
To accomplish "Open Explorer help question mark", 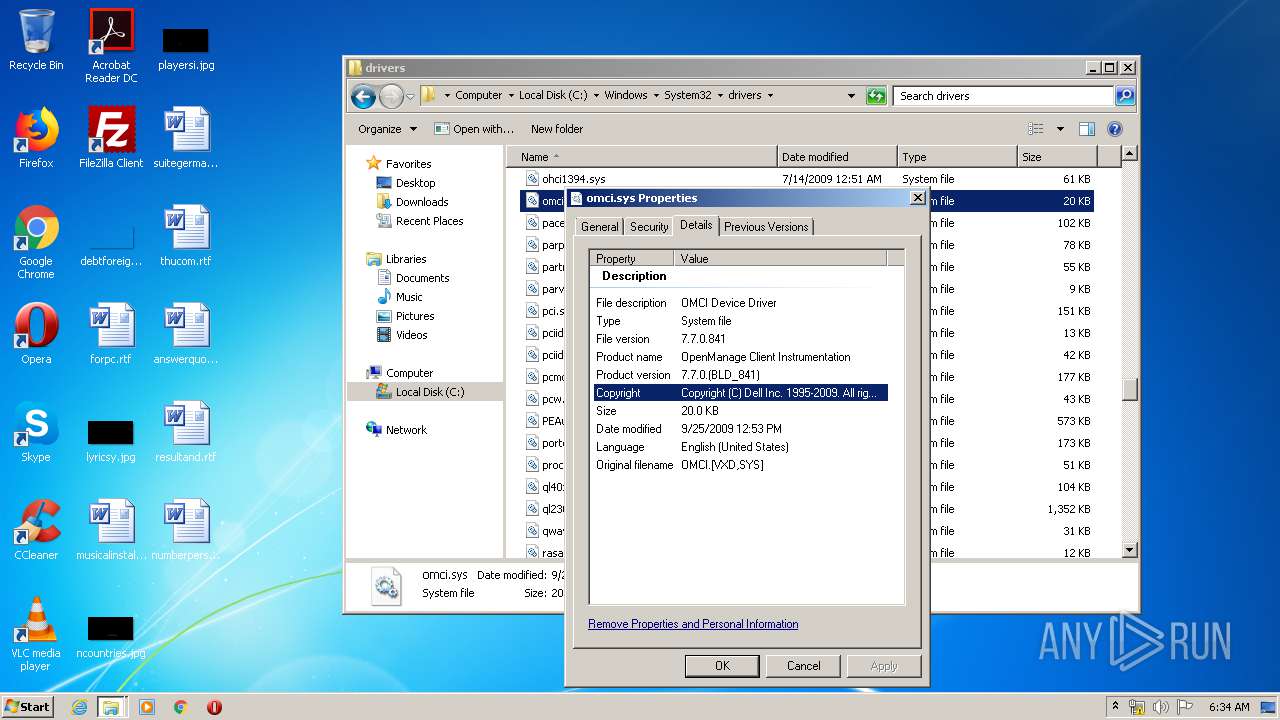I will pyautogui.click(x=1115, y=129).
